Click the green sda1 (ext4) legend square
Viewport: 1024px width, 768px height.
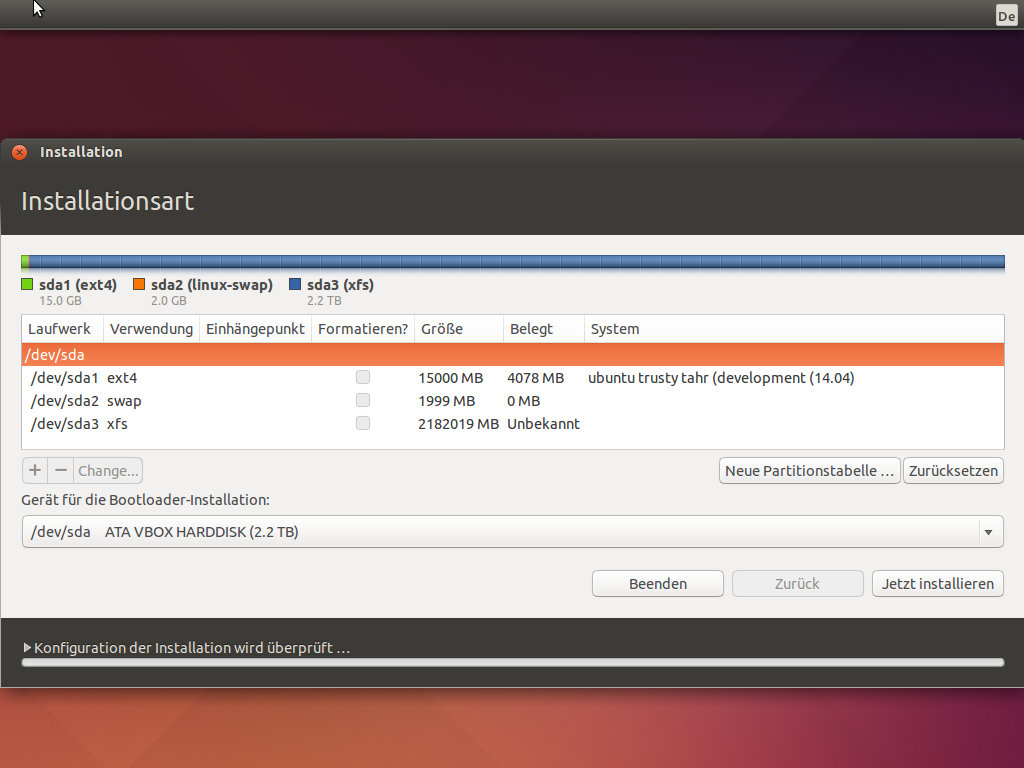point(27,285)
